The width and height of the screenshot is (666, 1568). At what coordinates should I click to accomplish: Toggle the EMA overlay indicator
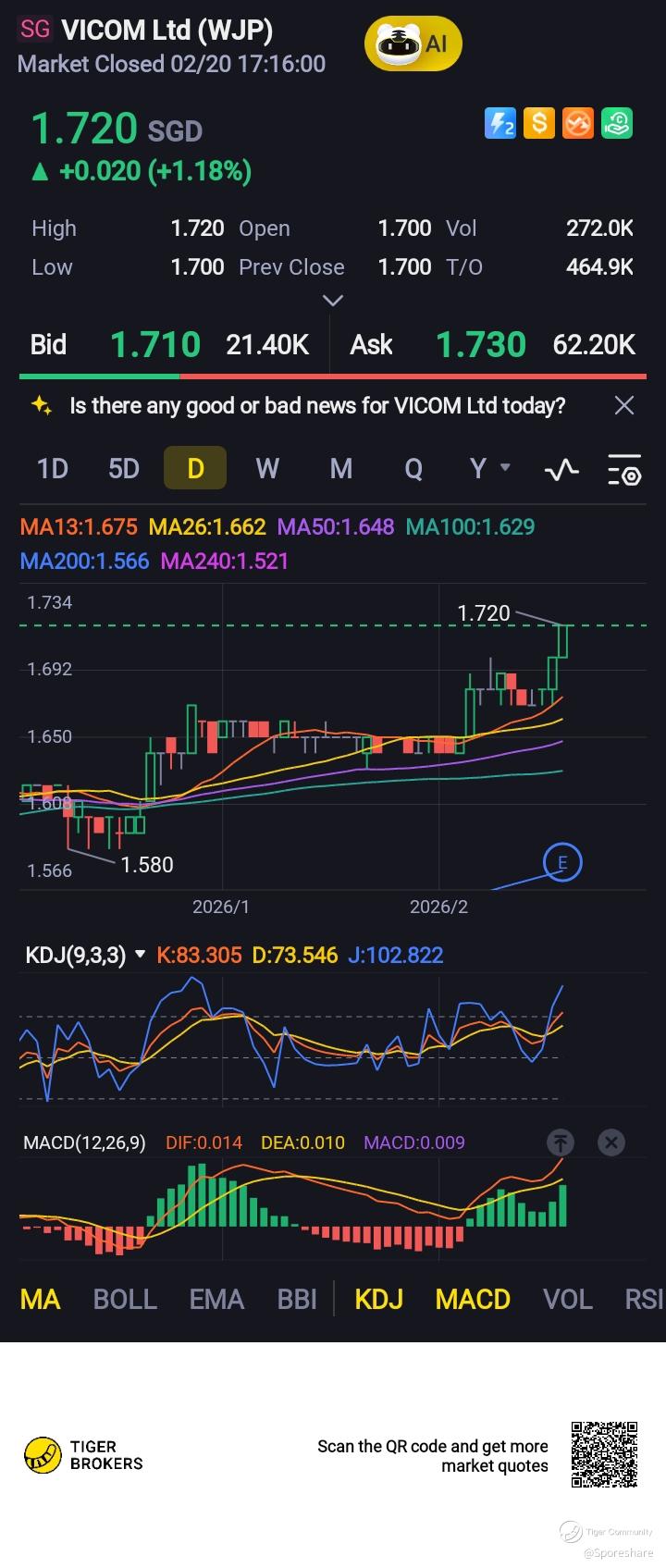216,1299
